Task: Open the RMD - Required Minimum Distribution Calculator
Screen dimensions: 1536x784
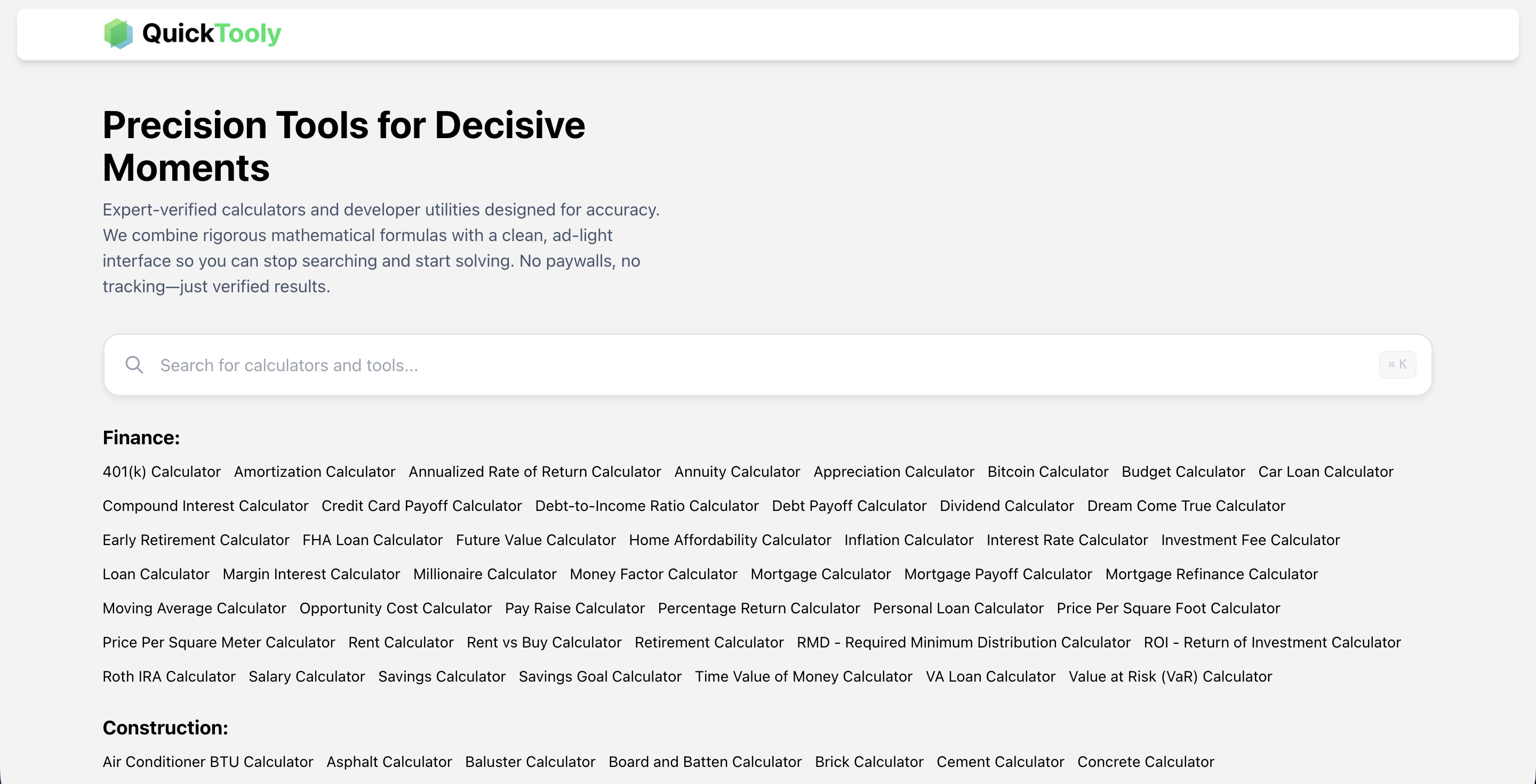Action: (963, 642)
